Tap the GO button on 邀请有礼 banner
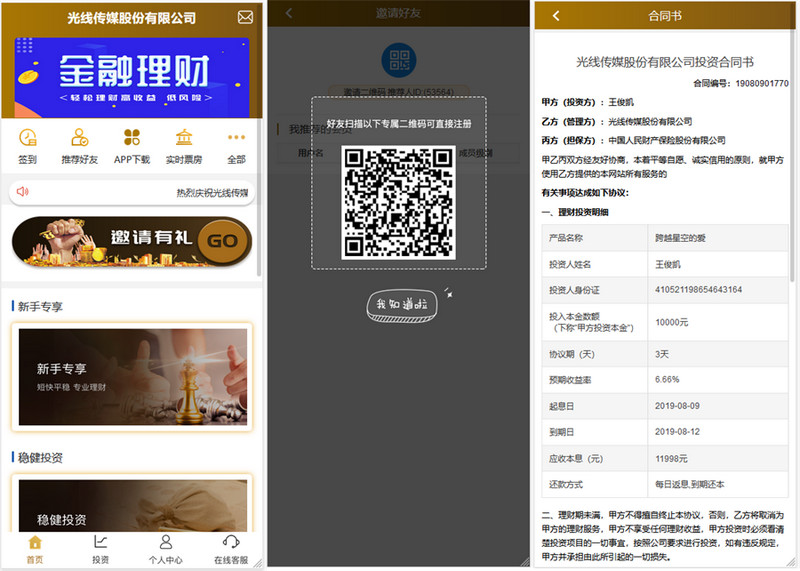Viewport: 800px width, 571px height. tap(222, 241)
